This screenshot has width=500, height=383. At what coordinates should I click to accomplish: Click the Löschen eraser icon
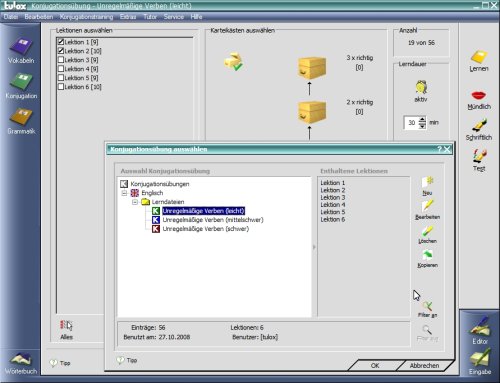point(427,234)
